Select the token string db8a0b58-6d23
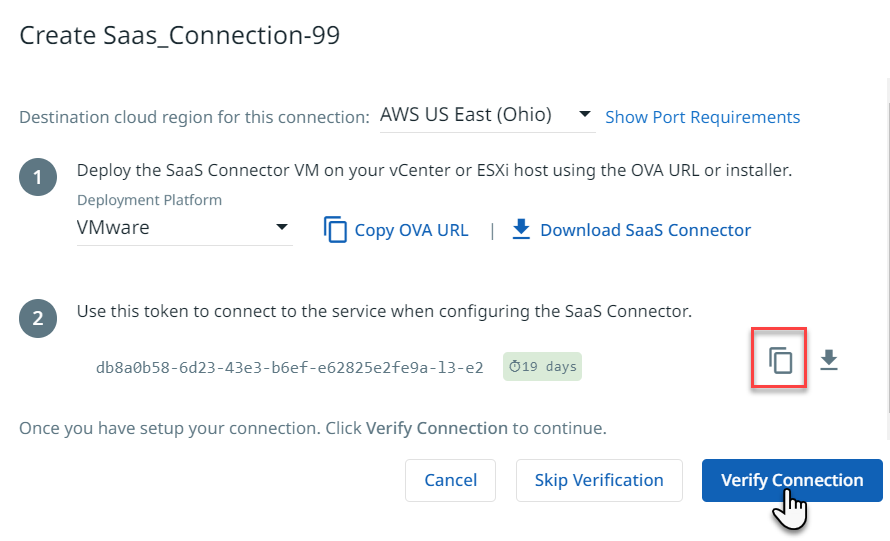 click(x=289, y=367)
